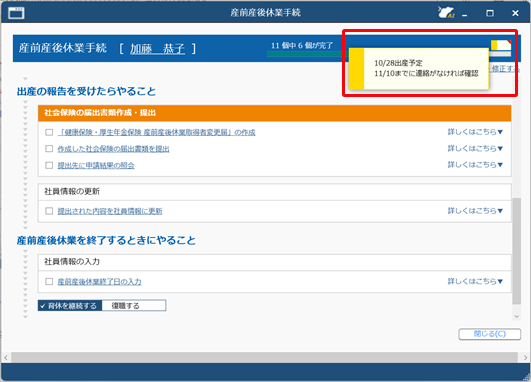This screenshot has height=382, width=531.
Task: Click the memo popup text 10/28出産予定
Action: click(x=398, y=63)
